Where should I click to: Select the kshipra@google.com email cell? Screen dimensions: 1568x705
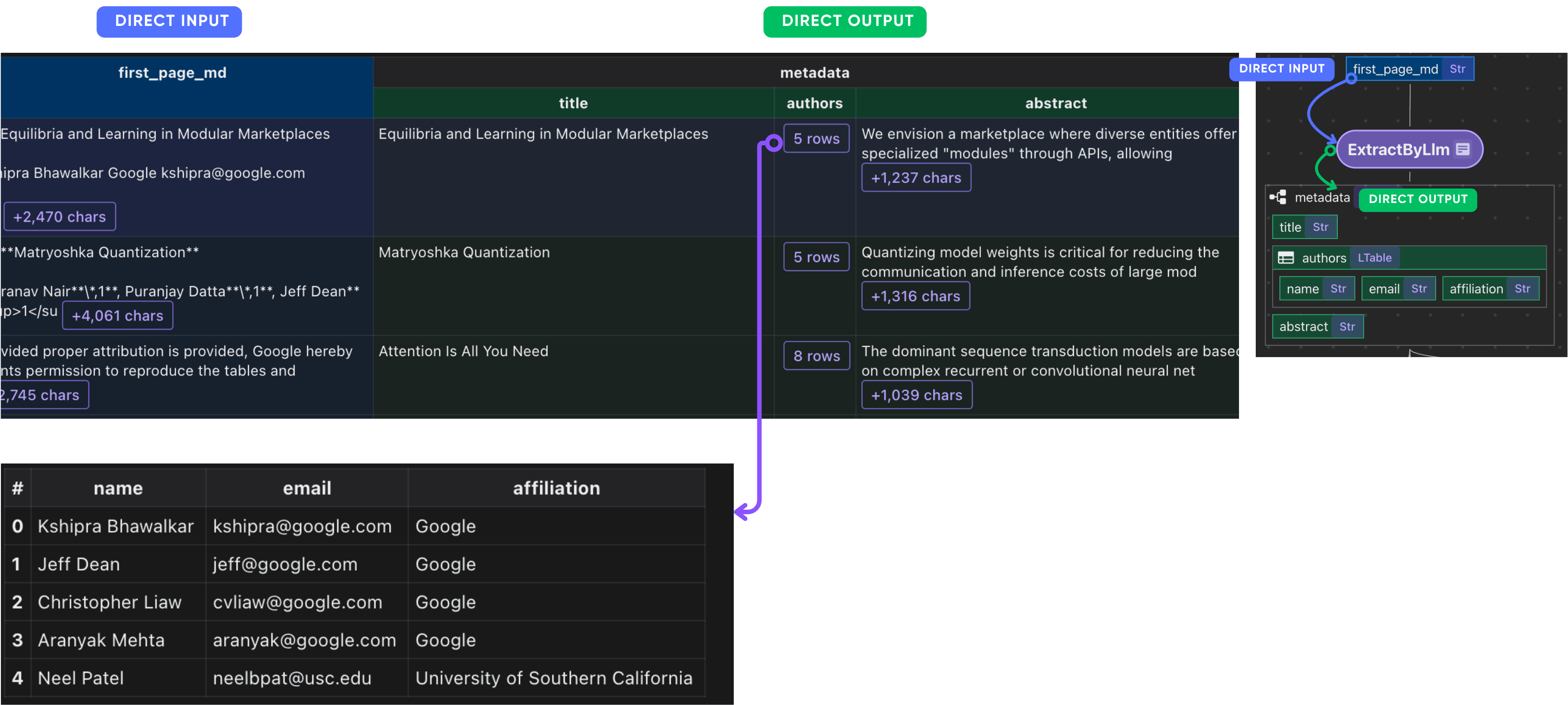pyautogui.click(x=303, y=526)
